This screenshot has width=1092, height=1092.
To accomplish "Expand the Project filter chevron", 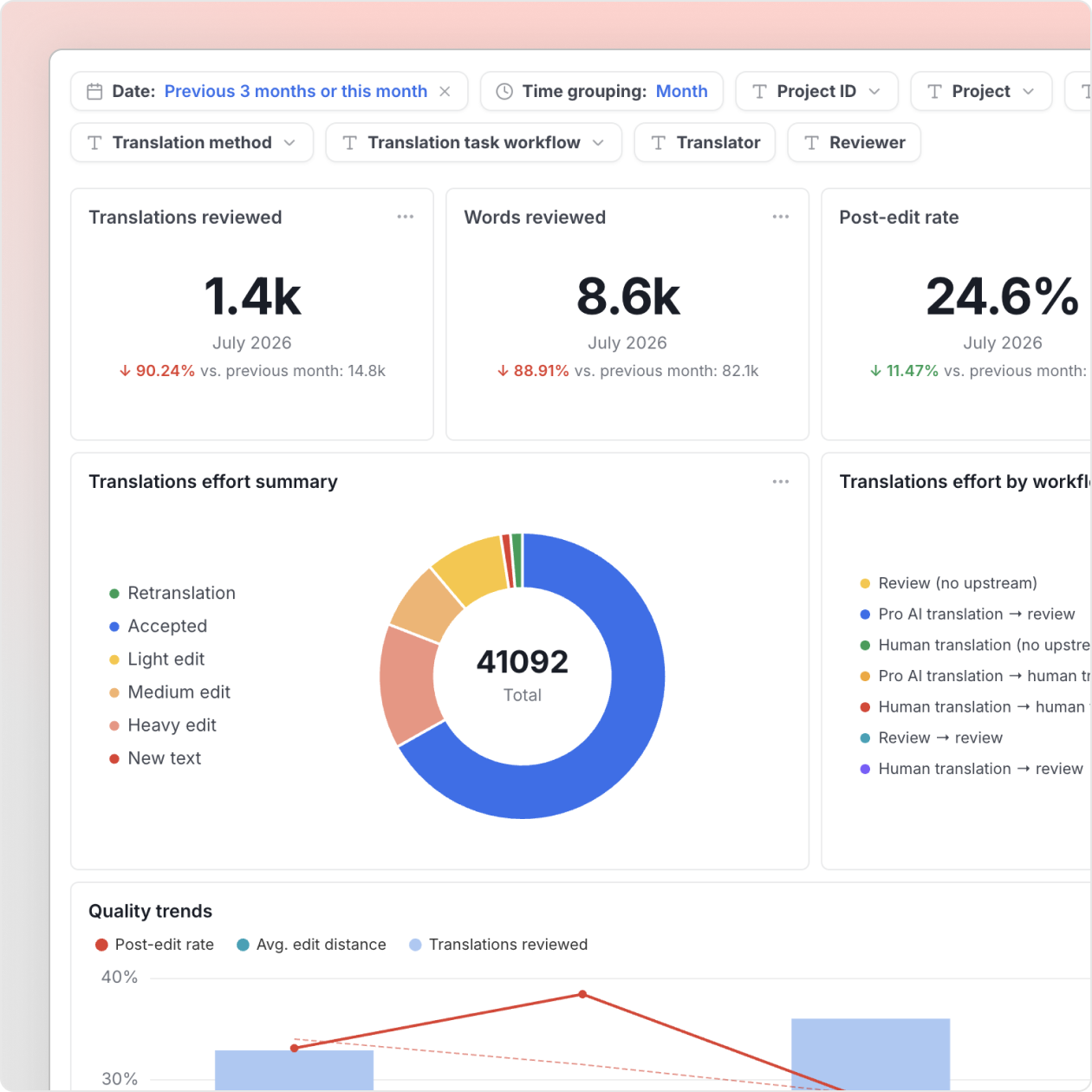I will [x=1029, y=91].
